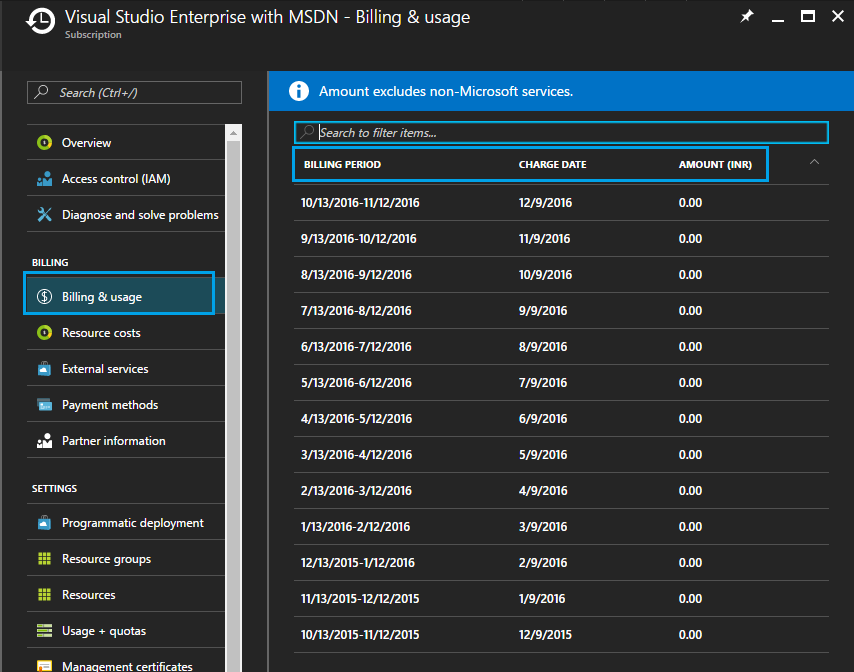This screenshot has height=672, width=854.
Task: Click the Payment methods card icon
Action: click(44, 405)
